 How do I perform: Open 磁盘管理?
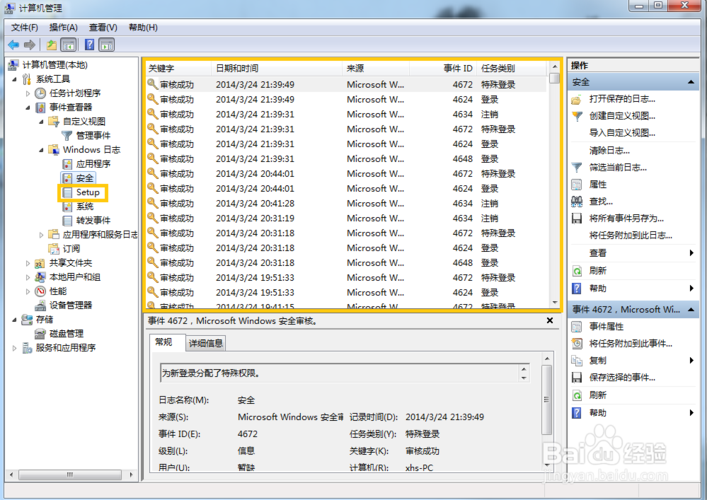click(66, 334)
